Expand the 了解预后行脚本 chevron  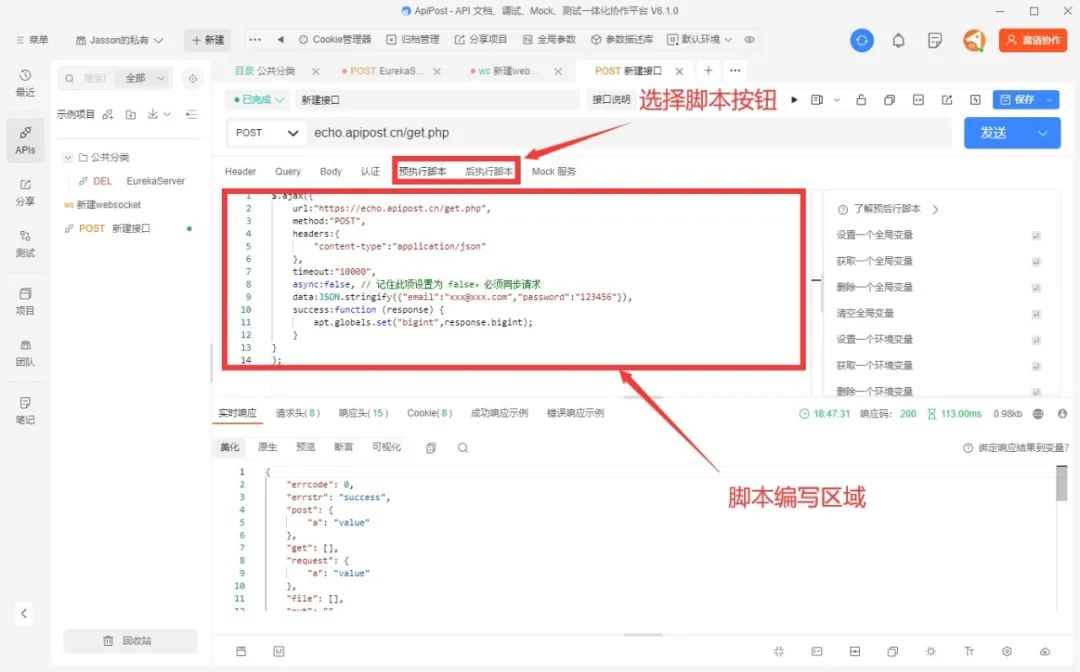(x=935, y=209)
